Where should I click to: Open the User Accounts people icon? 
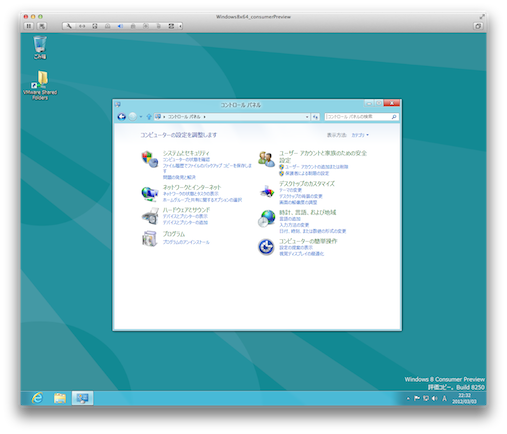pos(266,159)
